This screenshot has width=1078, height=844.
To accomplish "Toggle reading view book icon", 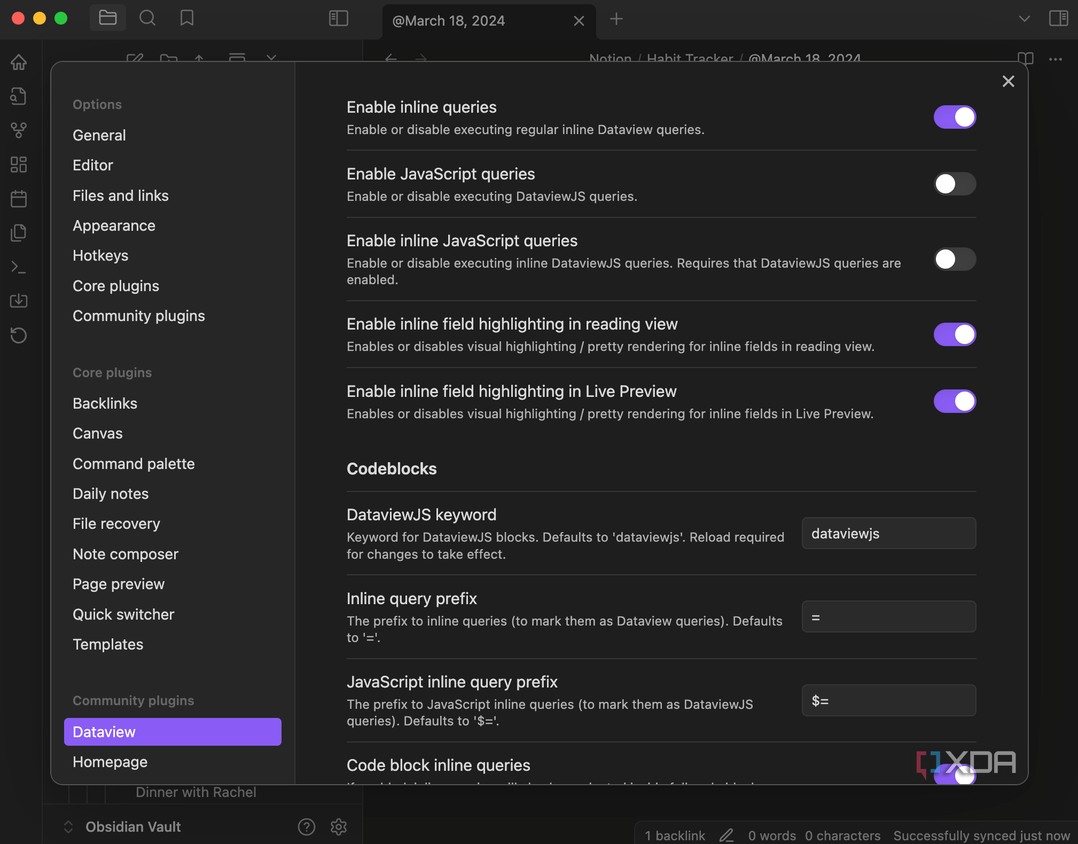I will click(x=1025, y=59).
